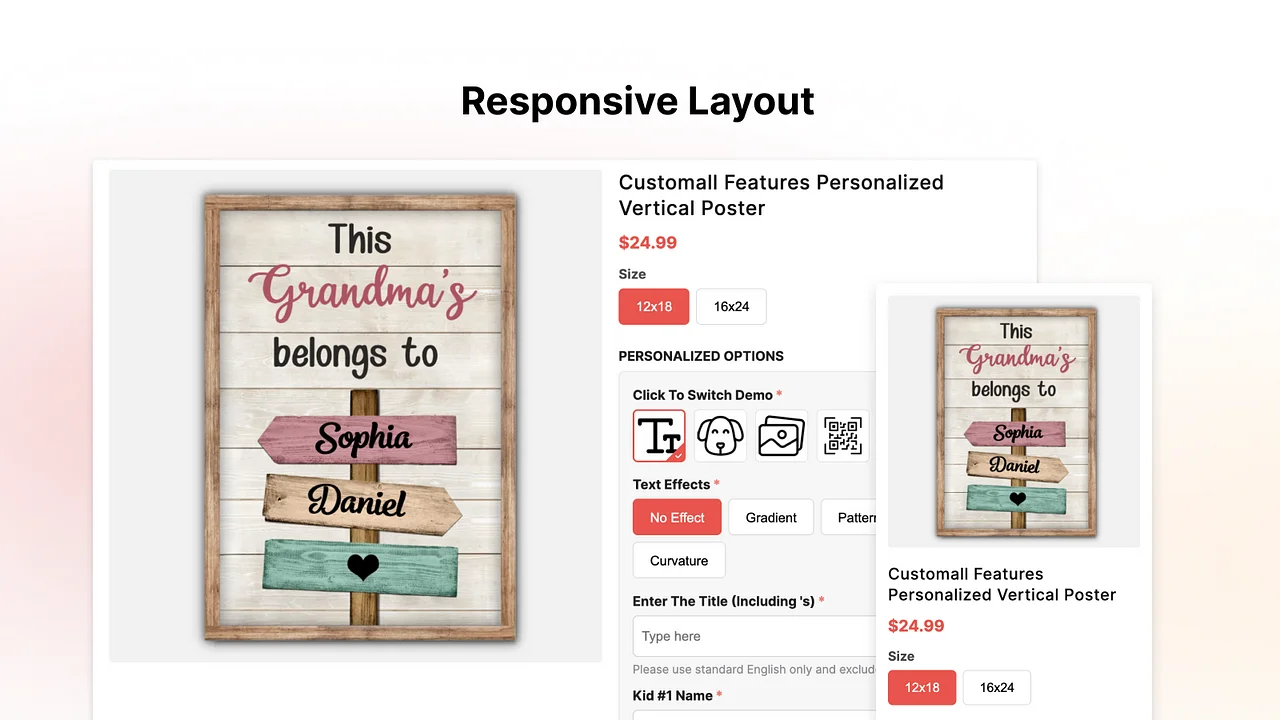Screen dimensions: 1280x720
Task: Open the small poster image in mobile preview
Action: point(1014,421)
